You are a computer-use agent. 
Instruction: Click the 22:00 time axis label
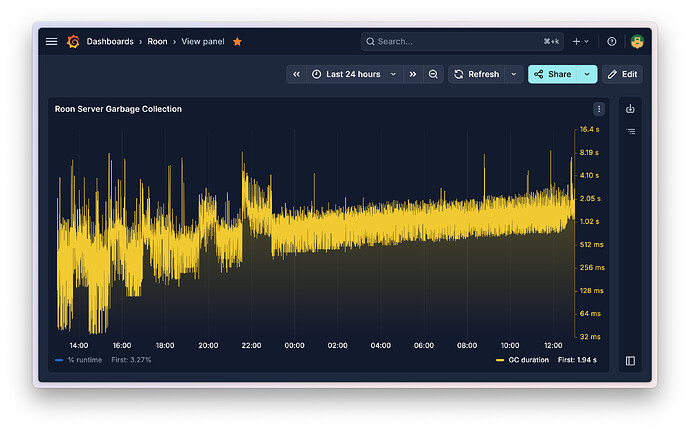point(251,345)
